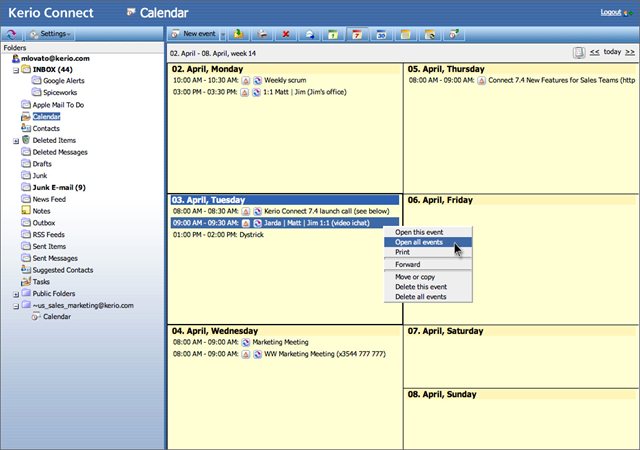Open the Contacts folder
The image size is (640, 450).
[x=46, y=129]
